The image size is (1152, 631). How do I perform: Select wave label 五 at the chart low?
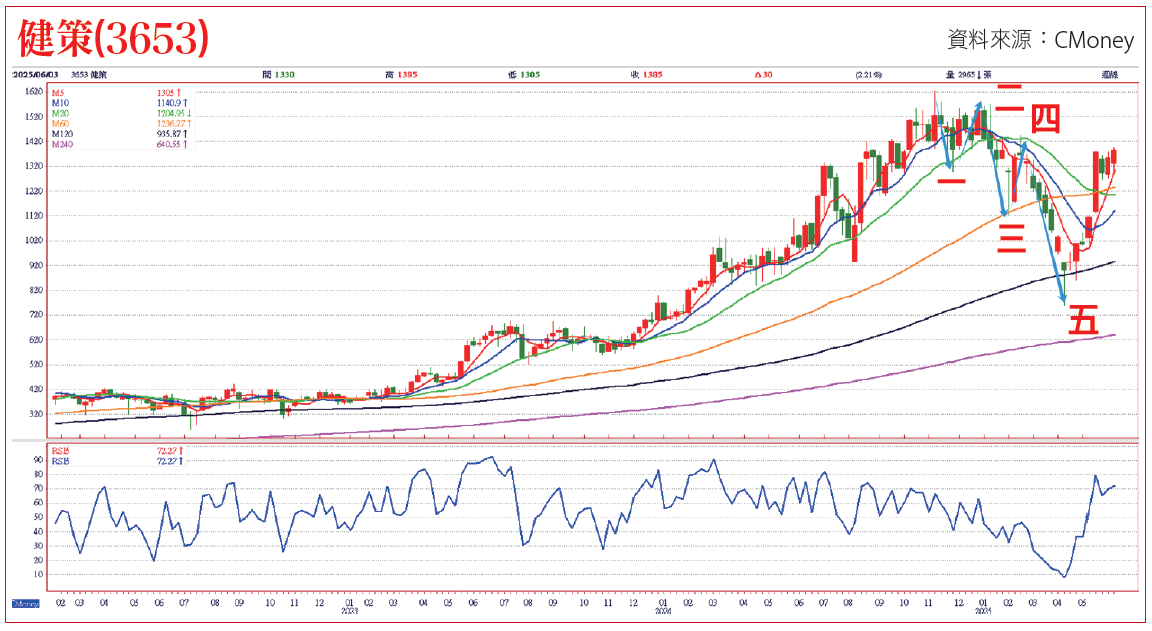point(1084,321)
